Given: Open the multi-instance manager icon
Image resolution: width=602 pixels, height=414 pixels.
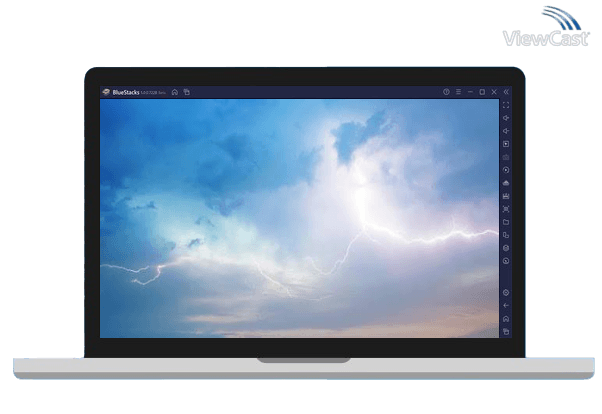Looking at the screenshot, I should point(506,235).
